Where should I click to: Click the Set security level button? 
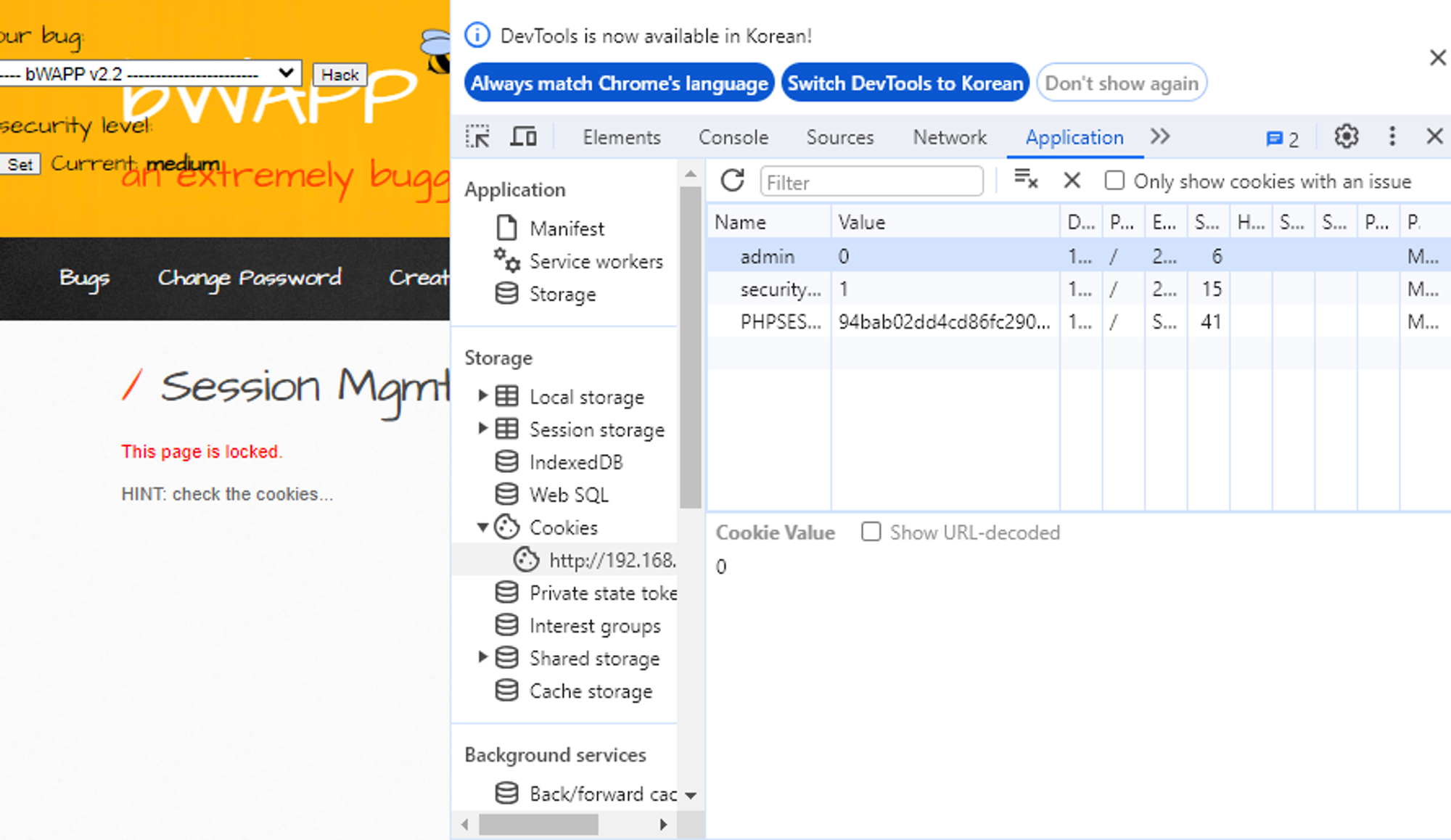[x=20, y=164]
